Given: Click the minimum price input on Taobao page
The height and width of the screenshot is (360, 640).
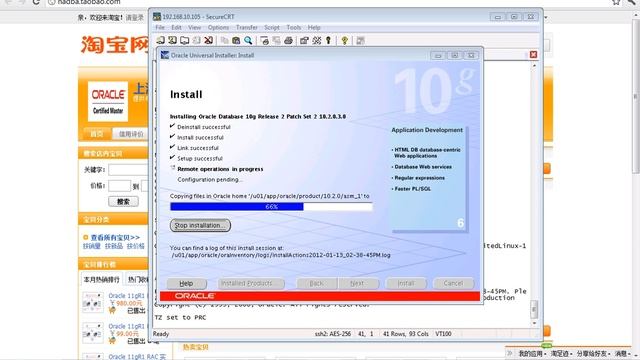Looking at the screenshot, I should click(x=119, y=186).
